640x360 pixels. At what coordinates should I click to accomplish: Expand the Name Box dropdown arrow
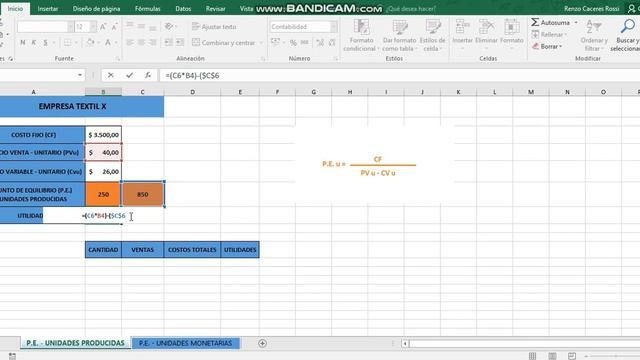(x=80, y=75)
